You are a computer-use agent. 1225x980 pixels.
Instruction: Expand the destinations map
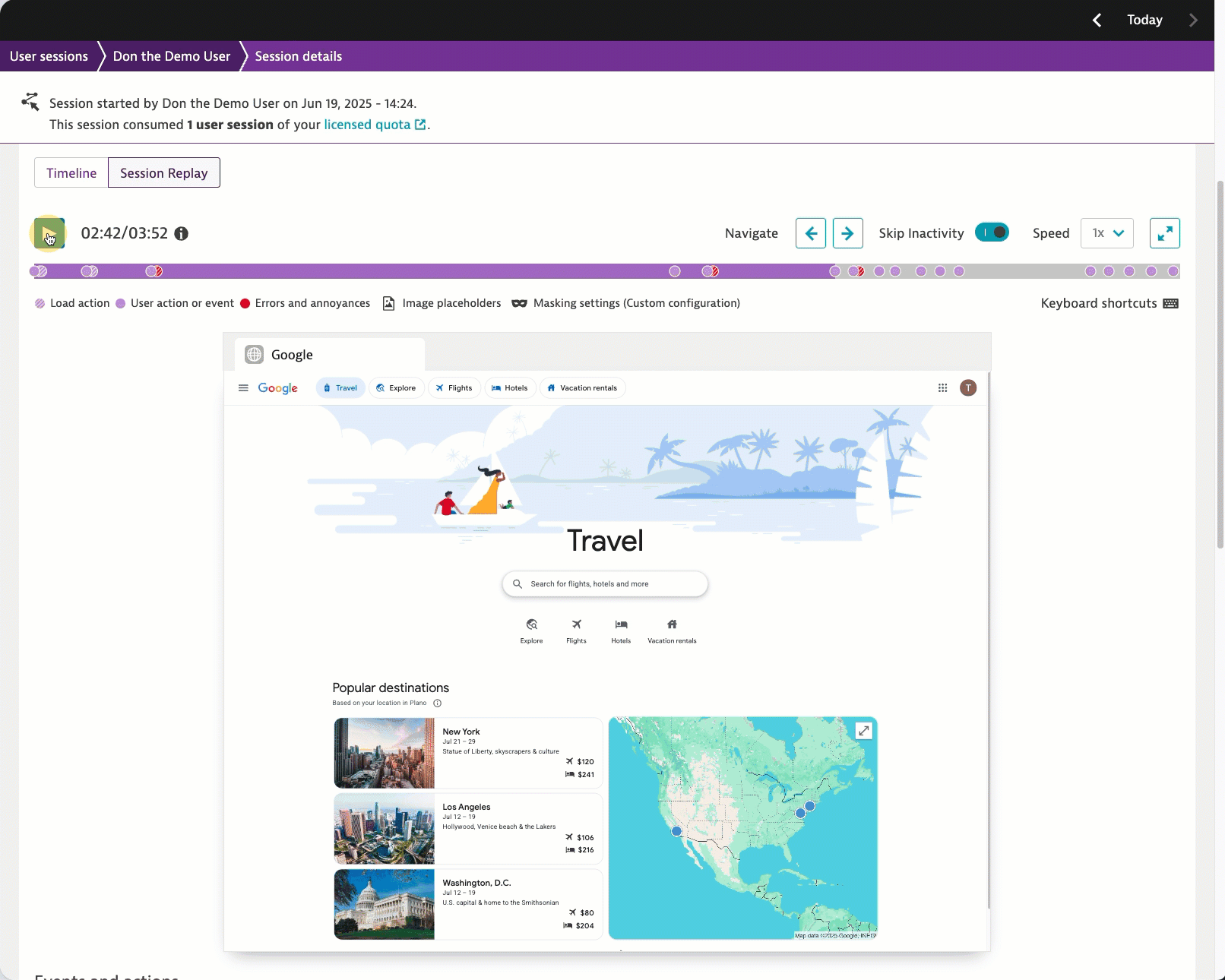[x=864, y=731]
